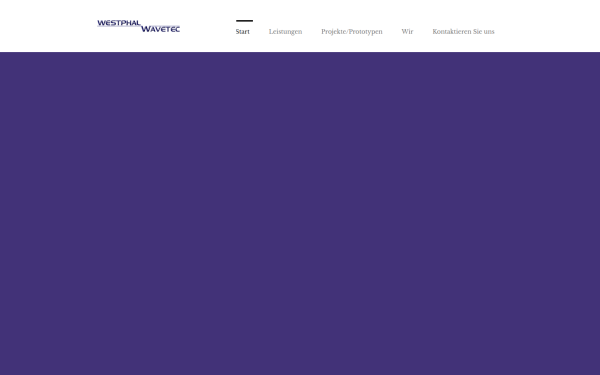Click the large W of Wavetec logo
This screenshot has height=375, width=600.
(x=146, y=29)
